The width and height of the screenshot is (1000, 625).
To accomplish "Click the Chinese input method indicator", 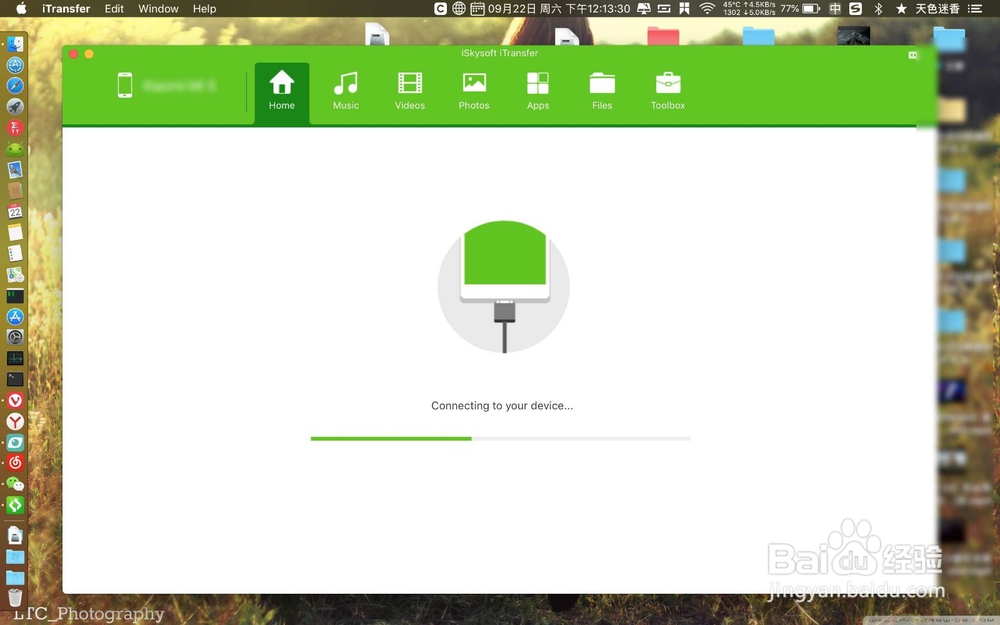I will pos(835,8).
